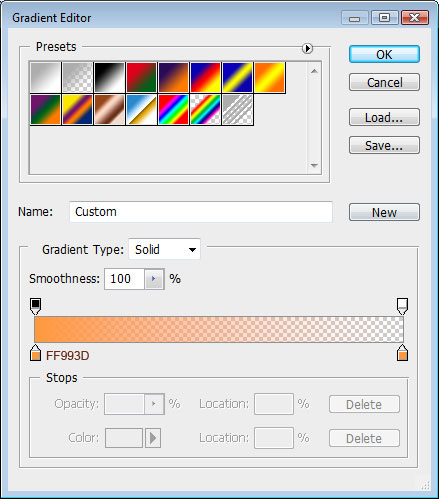This screenshot has width=439, height=499.
Task: Open the Load gradients dialog
Action: click(x=384, y=117)
